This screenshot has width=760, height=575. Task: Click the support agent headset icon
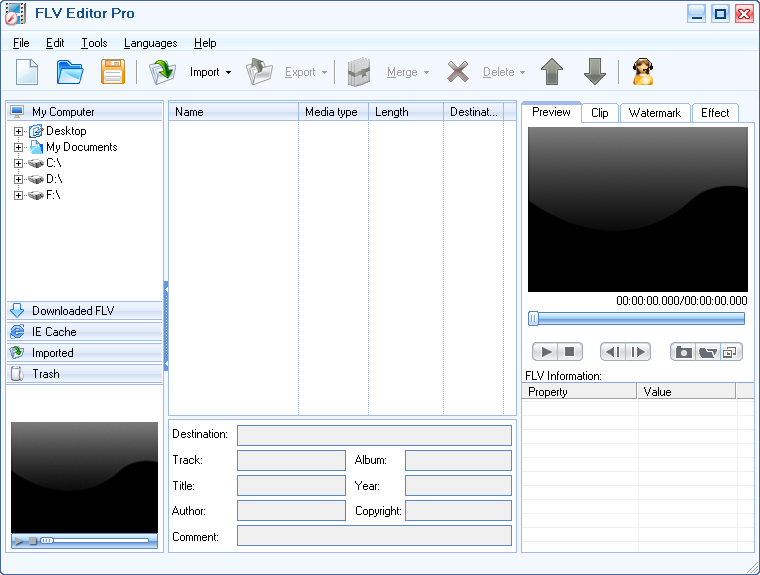pyautogui.click(x=642, y=72)
